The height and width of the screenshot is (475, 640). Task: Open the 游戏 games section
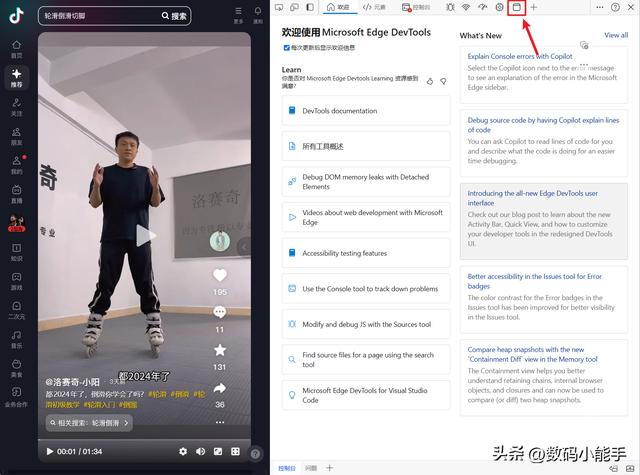[x=16, y=282]
